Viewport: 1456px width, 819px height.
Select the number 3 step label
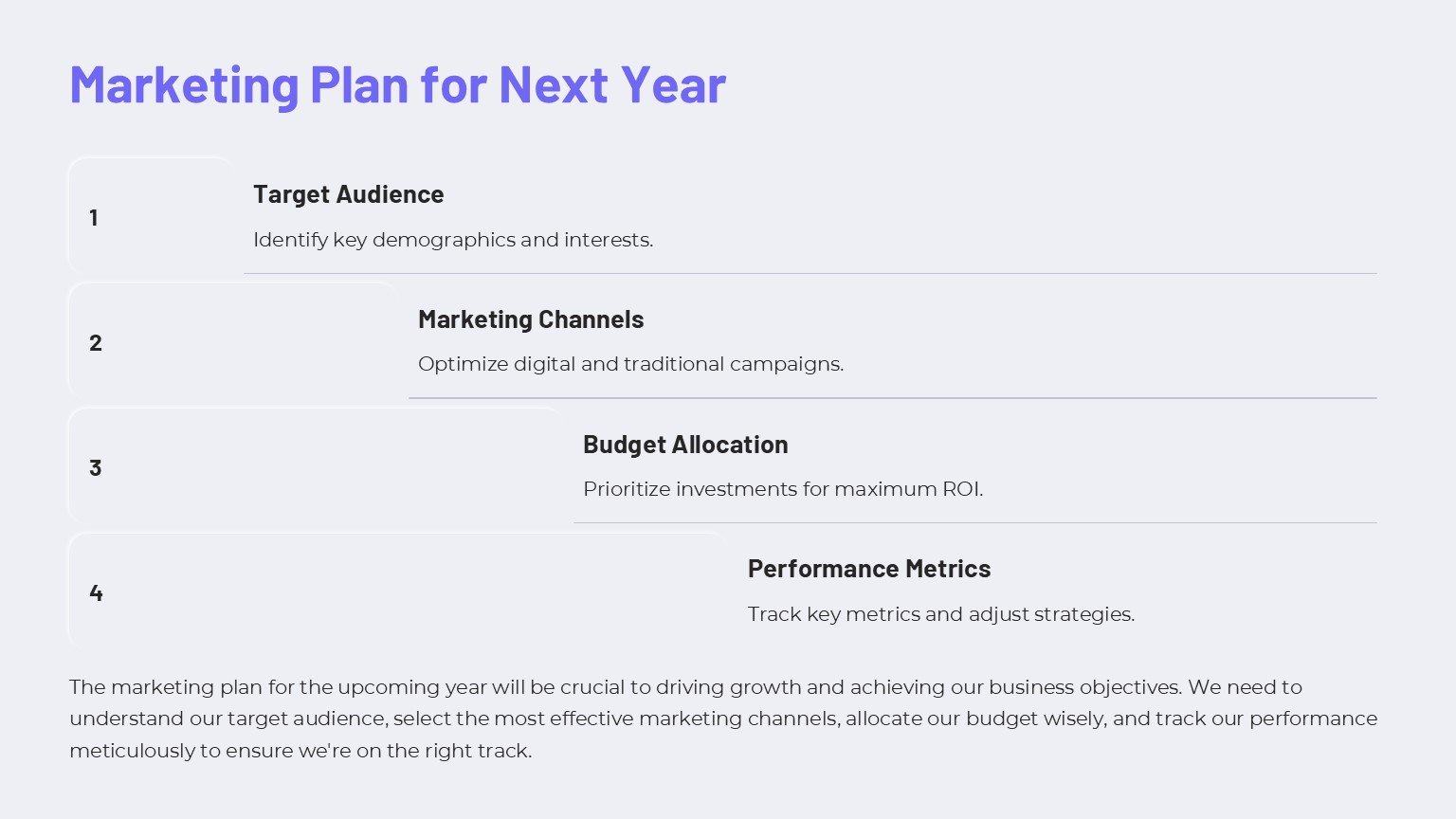(96, 468)
